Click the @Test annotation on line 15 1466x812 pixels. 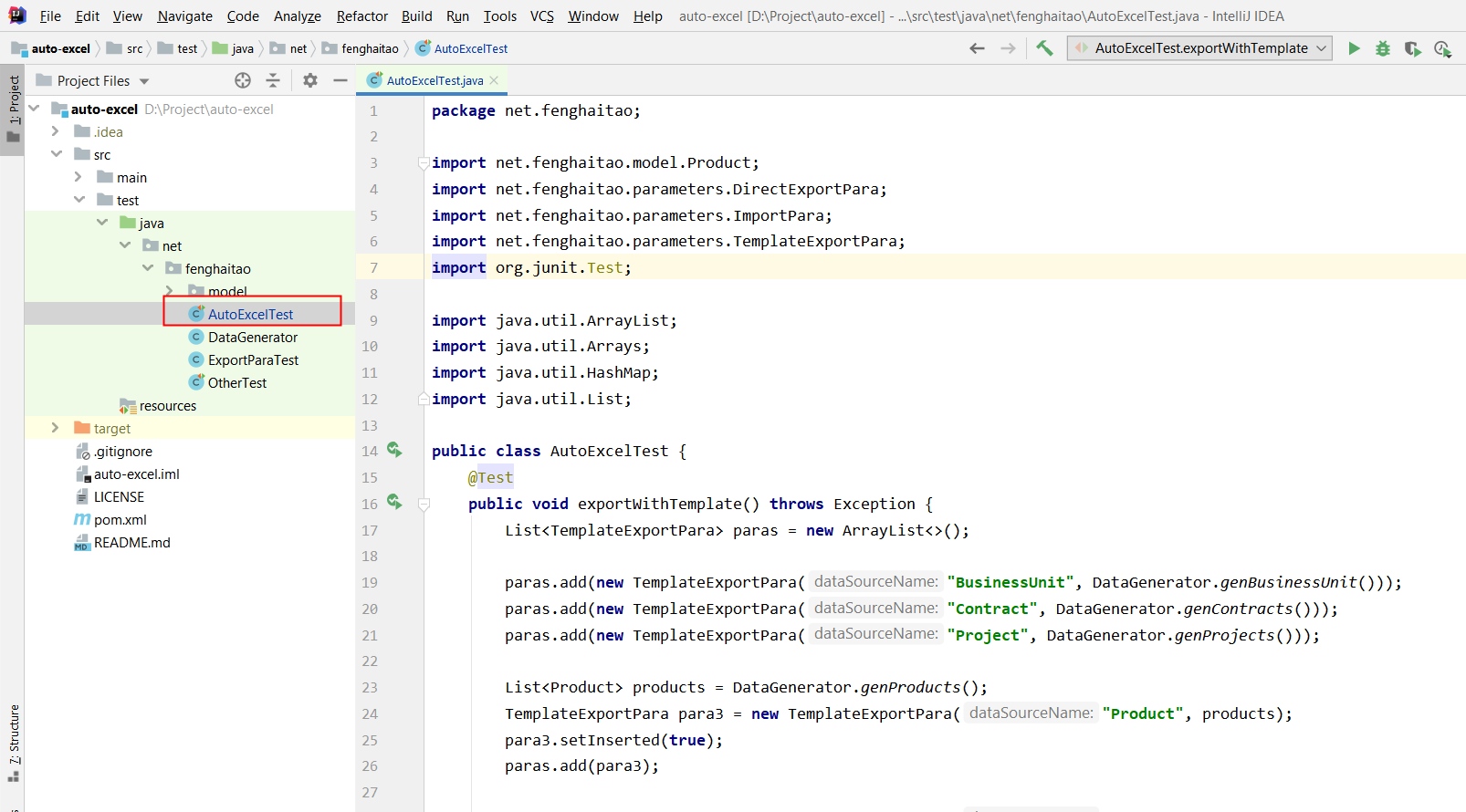point(491,477)
